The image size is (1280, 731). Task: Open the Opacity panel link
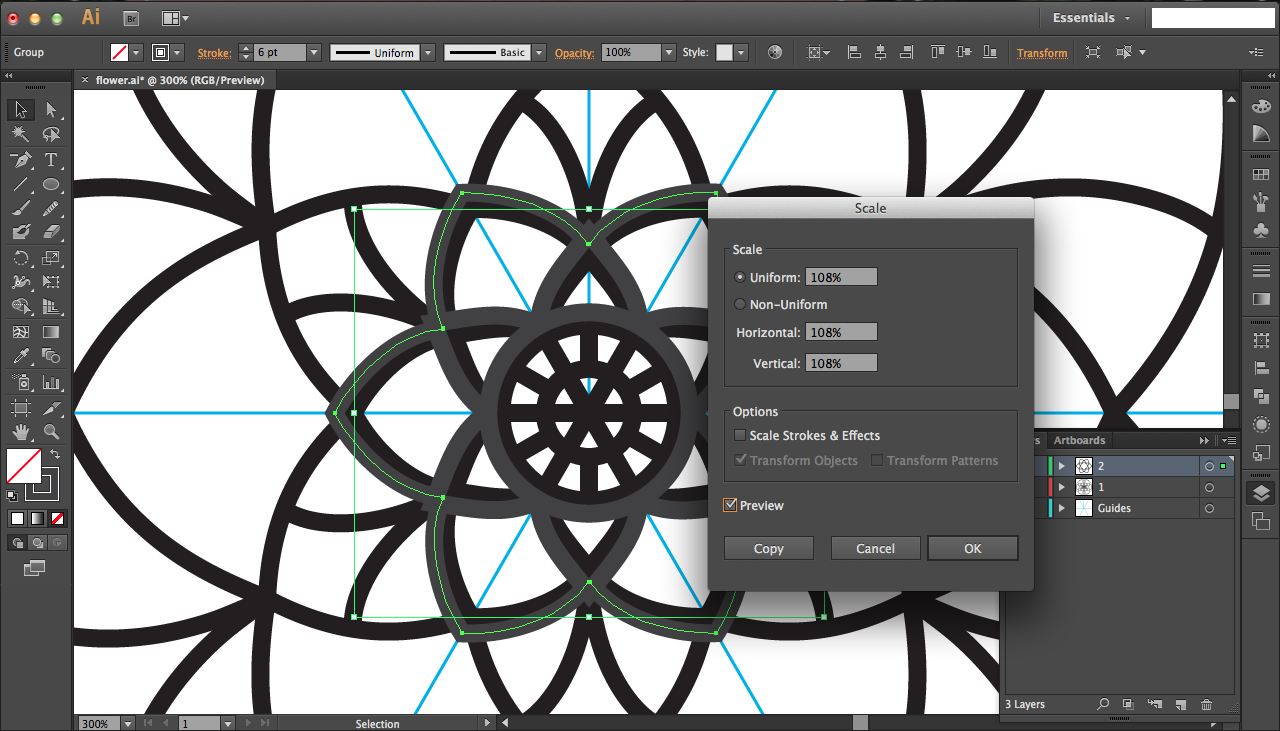pos(574,53)
